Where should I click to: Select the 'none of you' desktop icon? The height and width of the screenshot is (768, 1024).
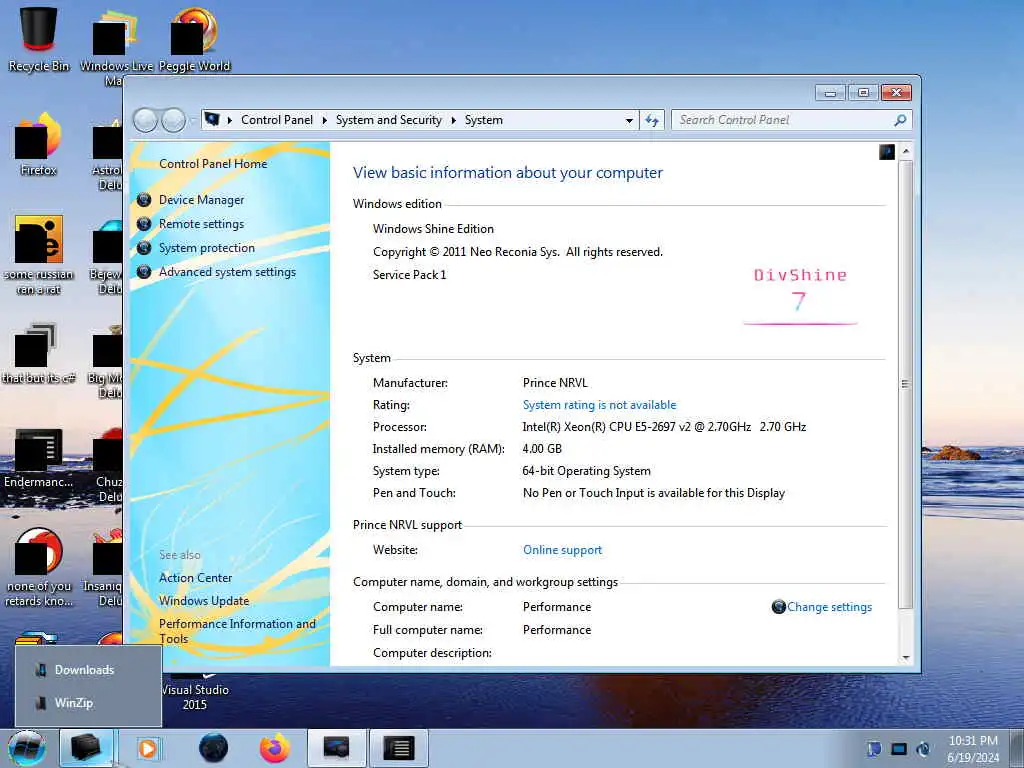coord(39,567)
